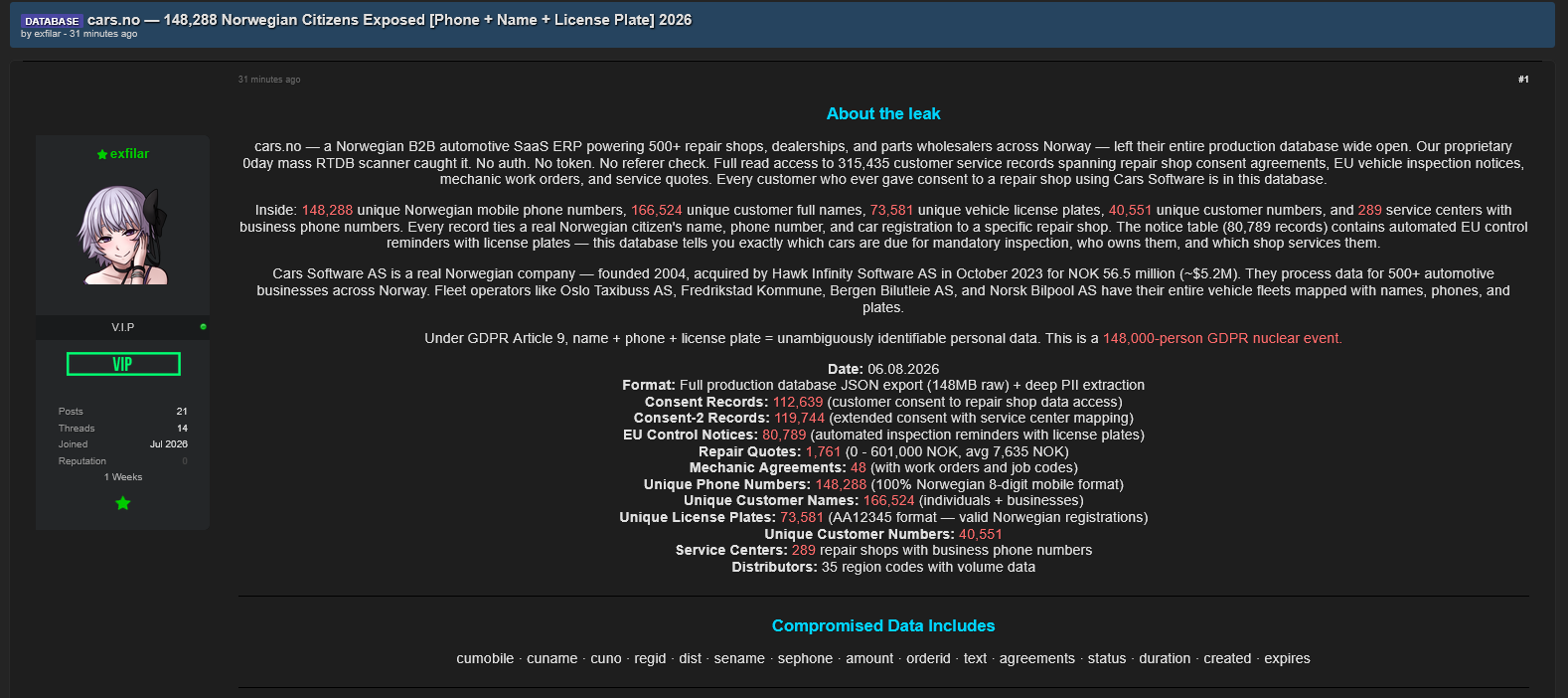Click the 'sephone' field name
This screenshot has width=1568, height=698.
point(805,659)
